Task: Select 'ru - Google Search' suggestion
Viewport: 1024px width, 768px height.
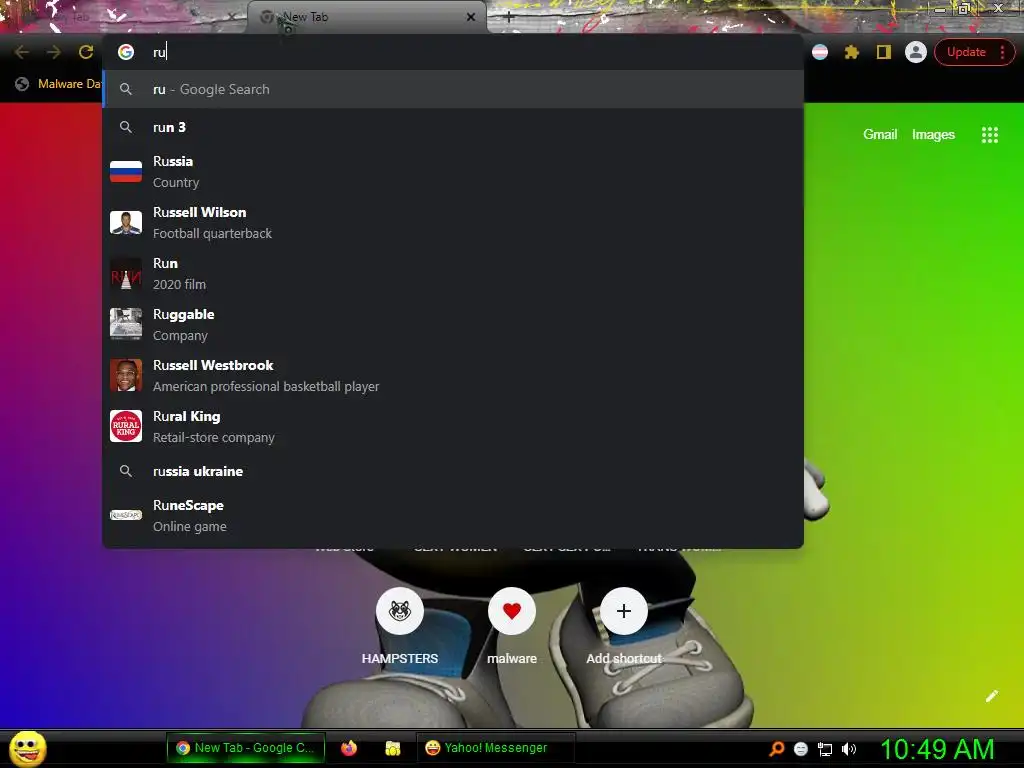Action: coord(453,89)
